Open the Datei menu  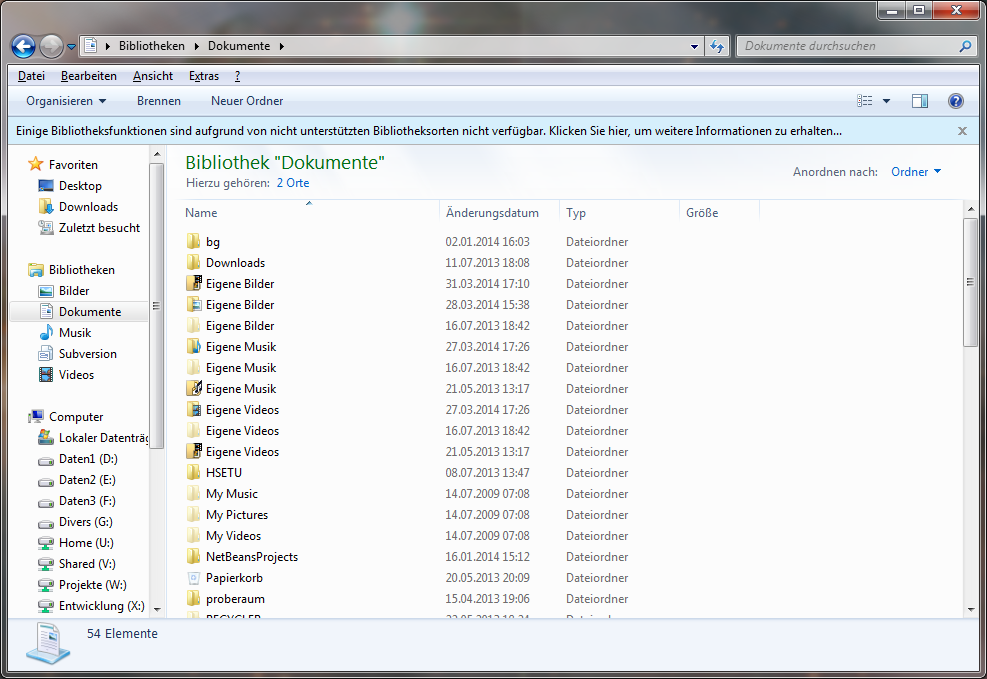(31, 76)
